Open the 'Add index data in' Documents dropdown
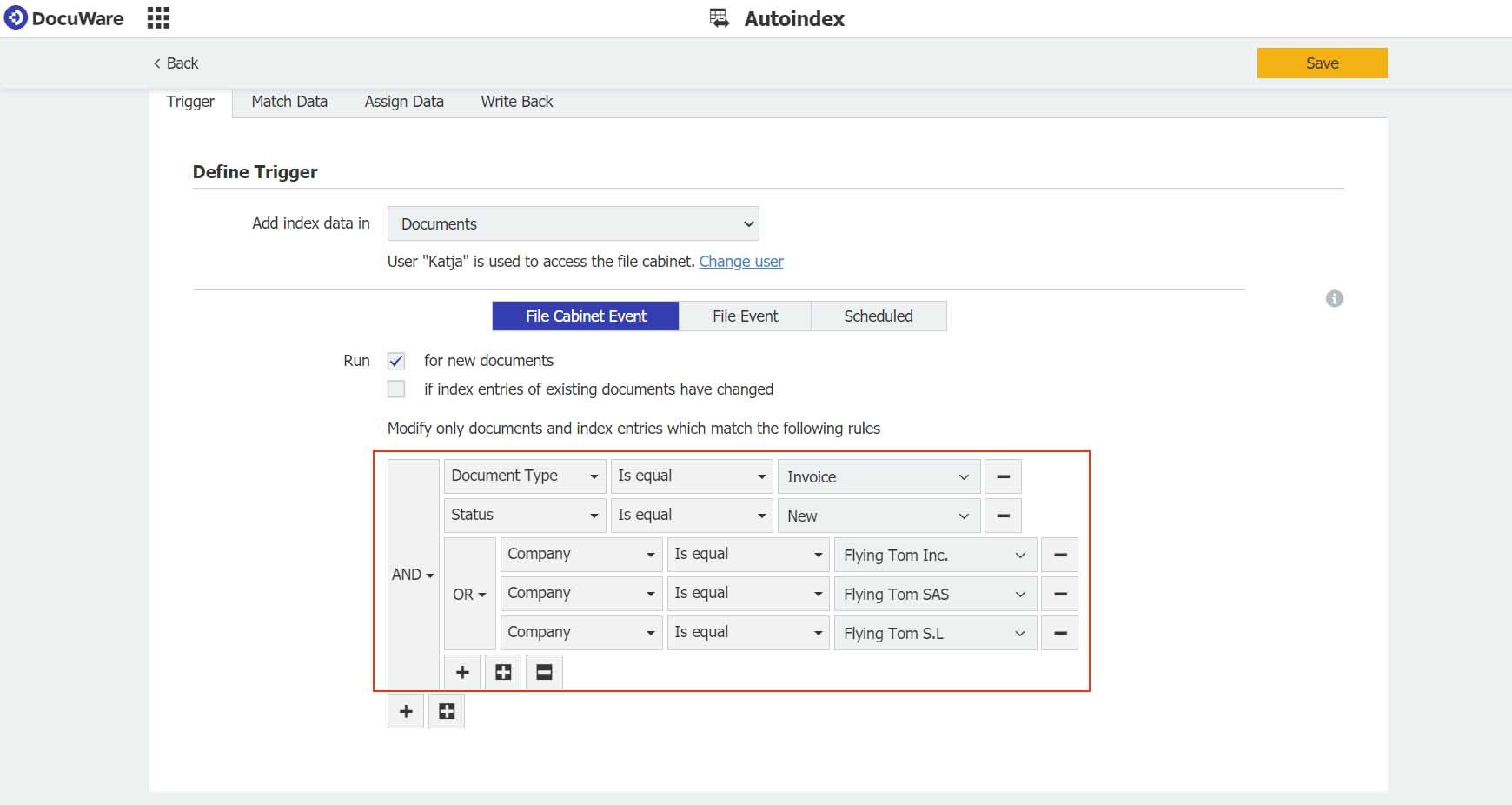The width and height of the screenshot is (1512, 805). coord(573,224)
